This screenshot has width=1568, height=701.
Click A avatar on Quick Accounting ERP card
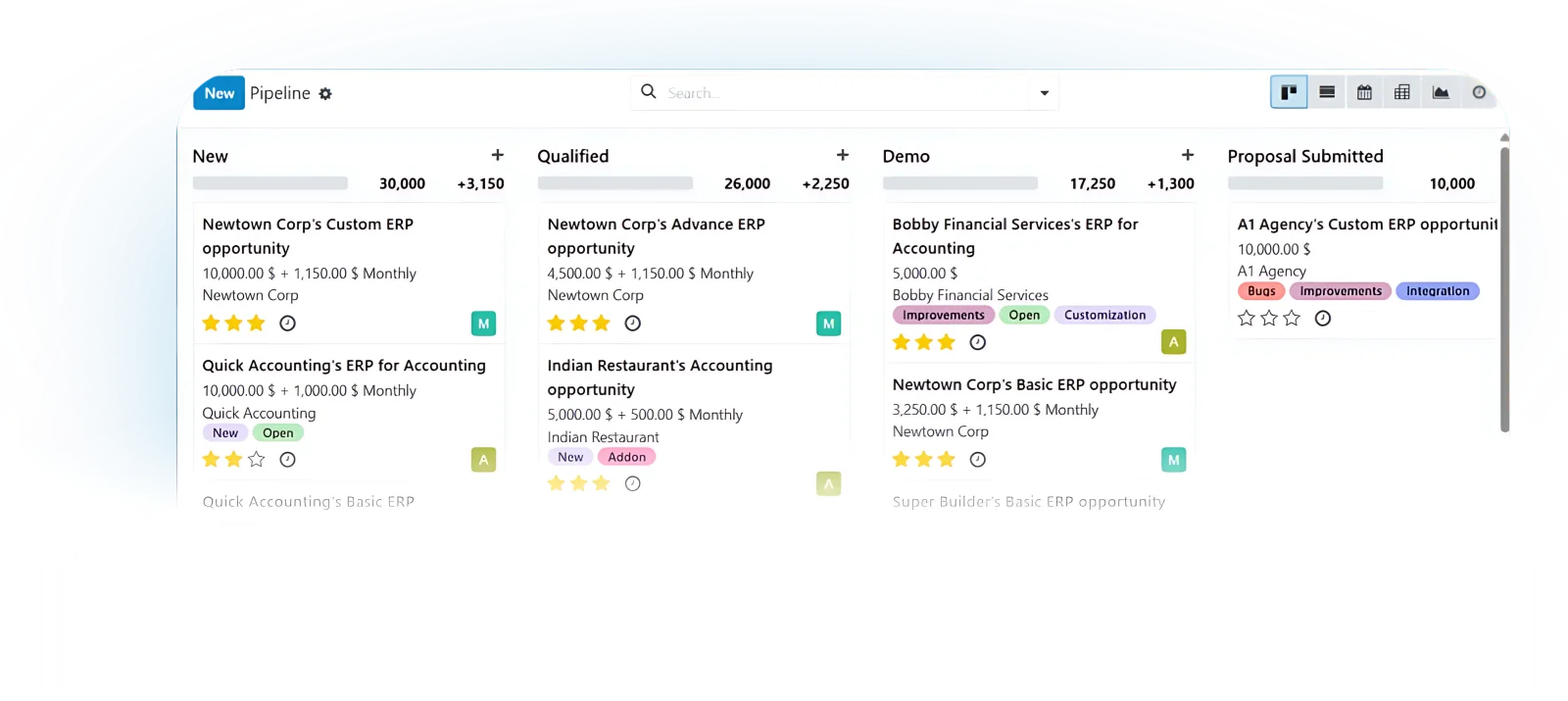(483, 460)
